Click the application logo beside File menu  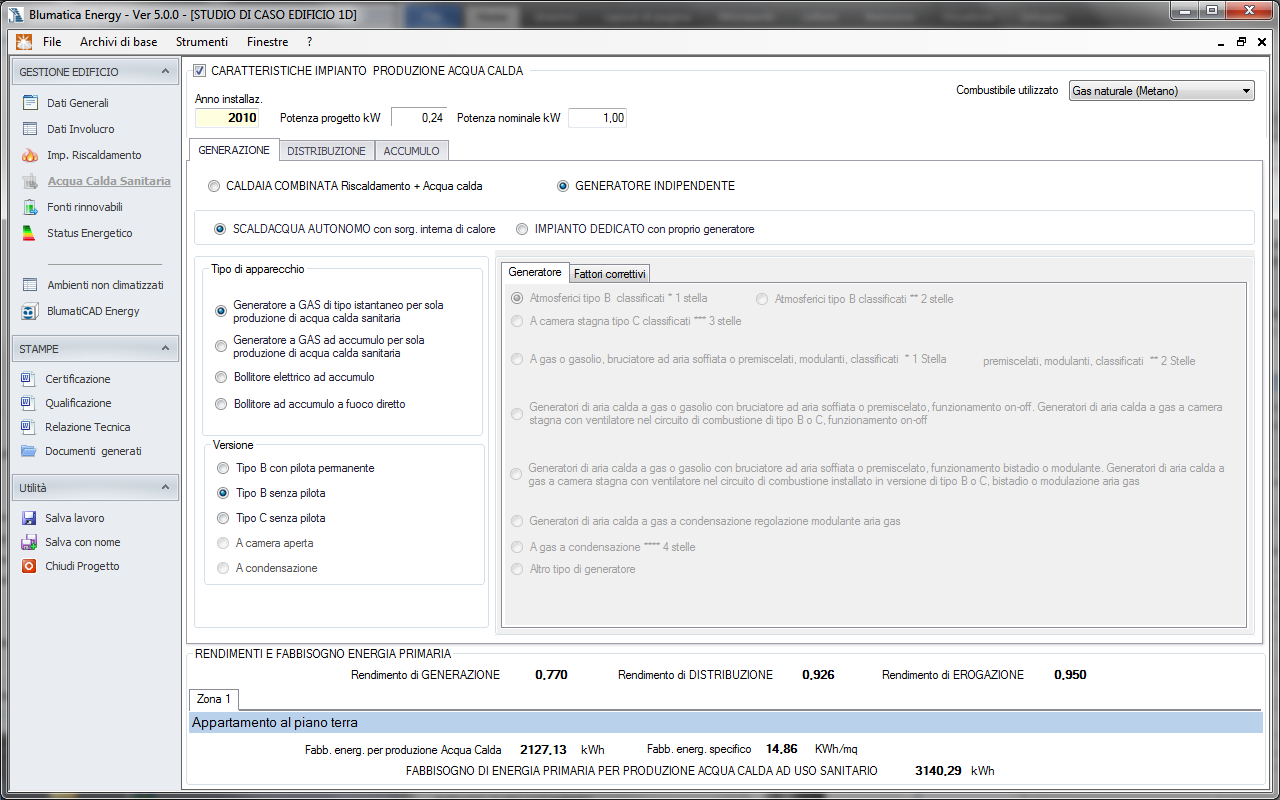point(24,42)
